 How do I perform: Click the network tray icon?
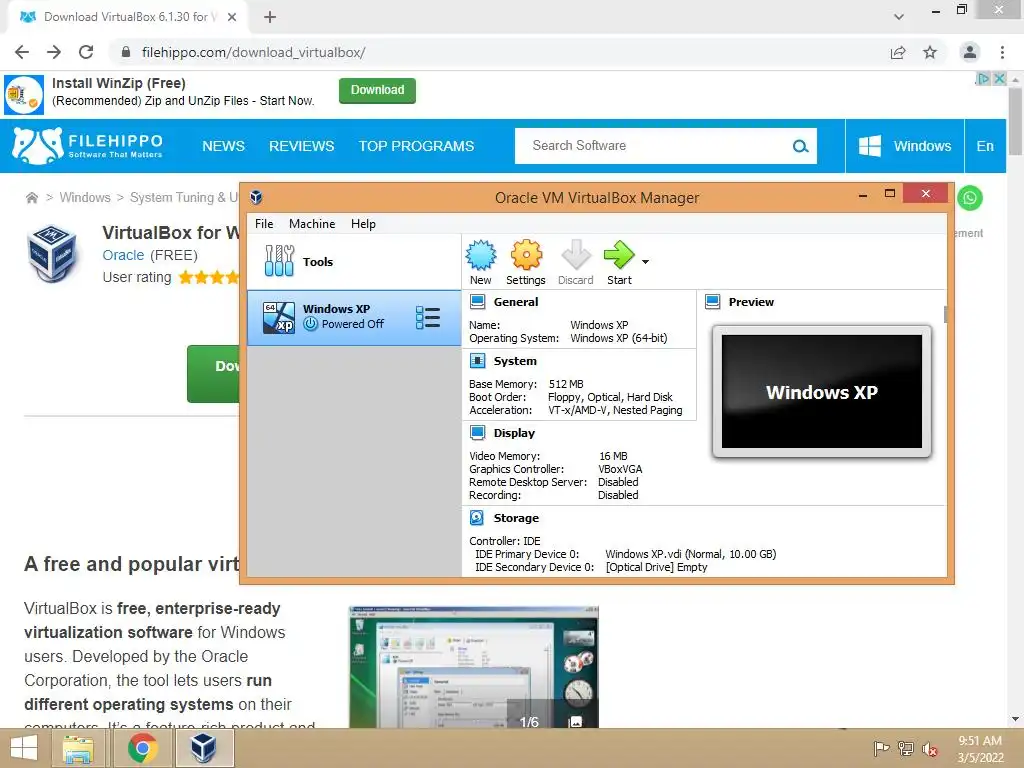906,748
